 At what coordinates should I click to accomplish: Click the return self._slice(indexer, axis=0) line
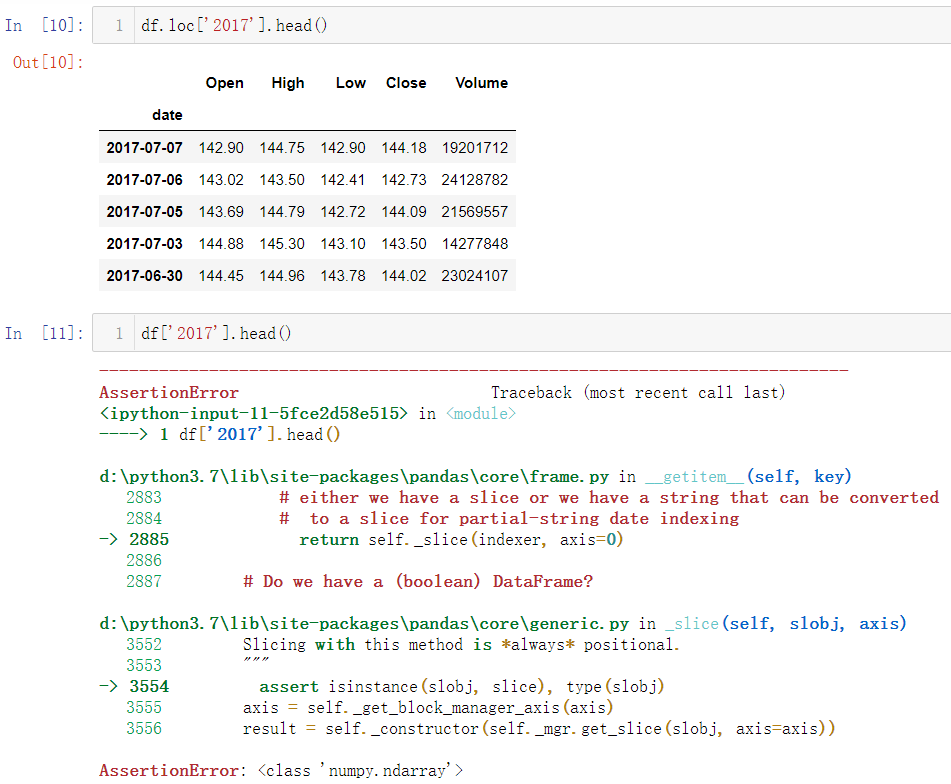[x=461, y=540]
